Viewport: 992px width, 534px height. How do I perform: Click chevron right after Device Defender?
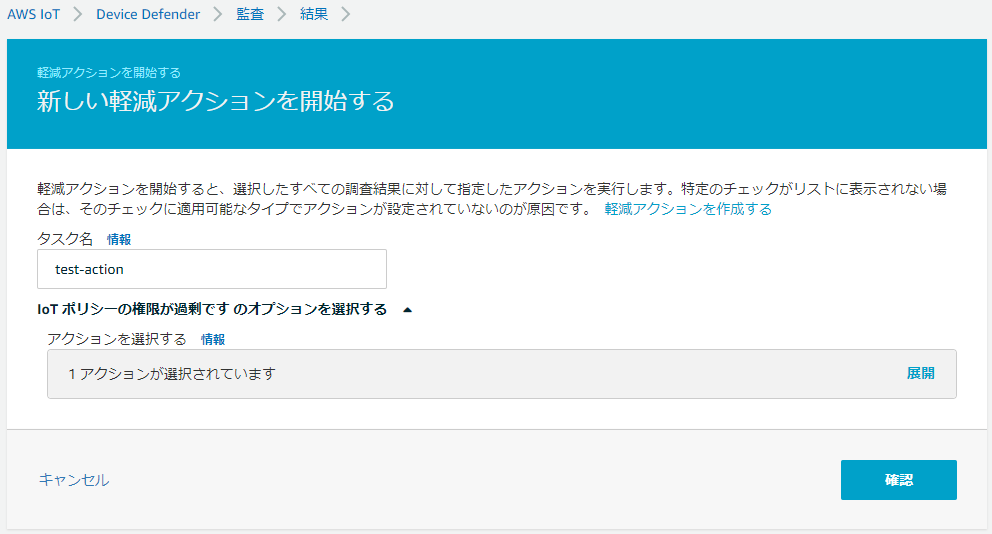click(217, 15)
